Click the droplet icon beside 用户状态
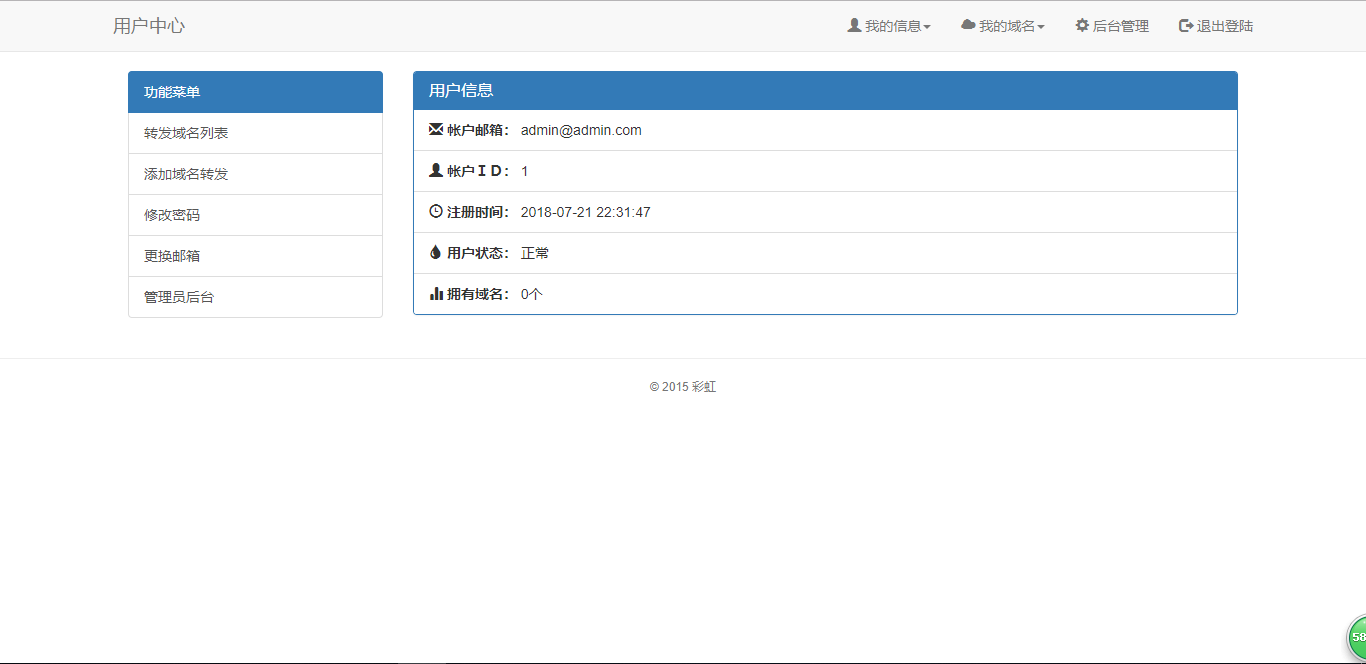Screen dimensions: 1366x664 click(x=435, y=252)
